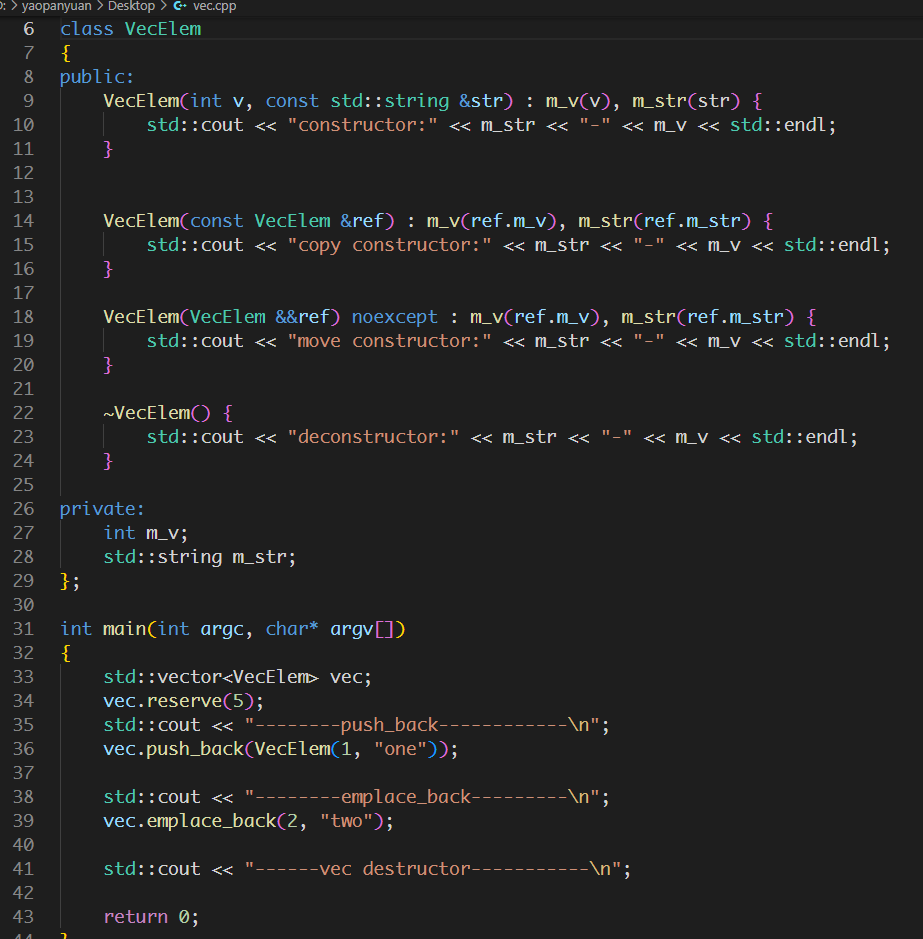Click 'const VecElem &ref' on line 14
The height and width of the screenshot is (939, 923).
[x=287, y=220]
